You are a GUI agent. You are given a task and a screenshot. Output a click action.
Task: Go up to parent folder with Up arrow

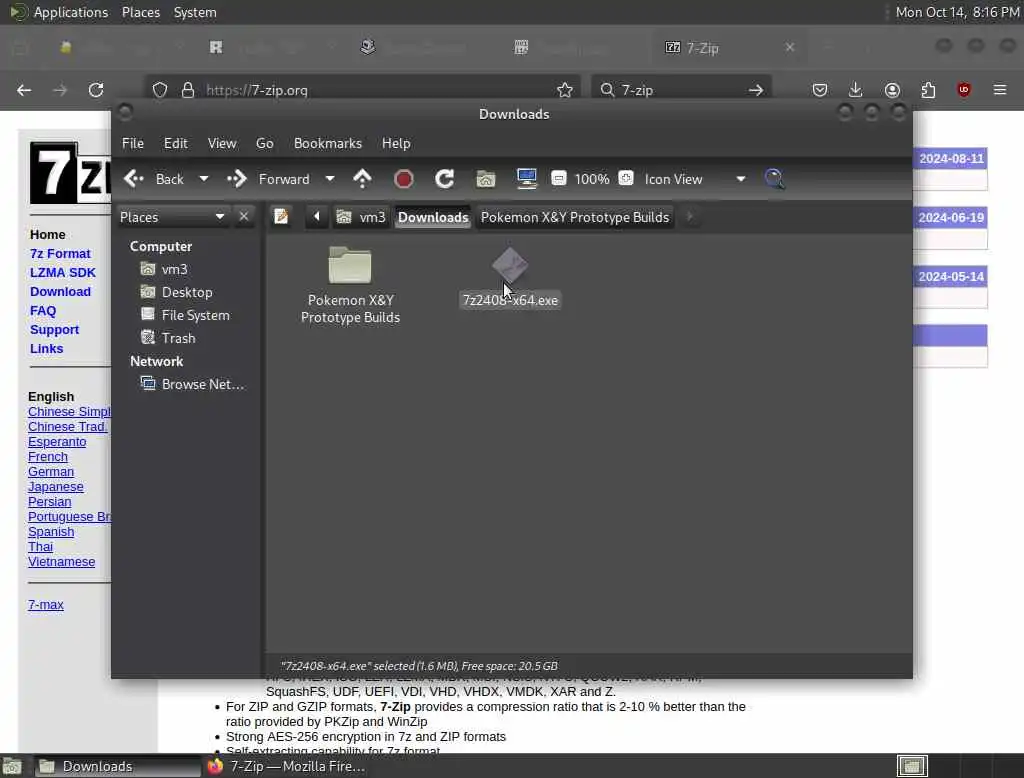tap(362, 178)
